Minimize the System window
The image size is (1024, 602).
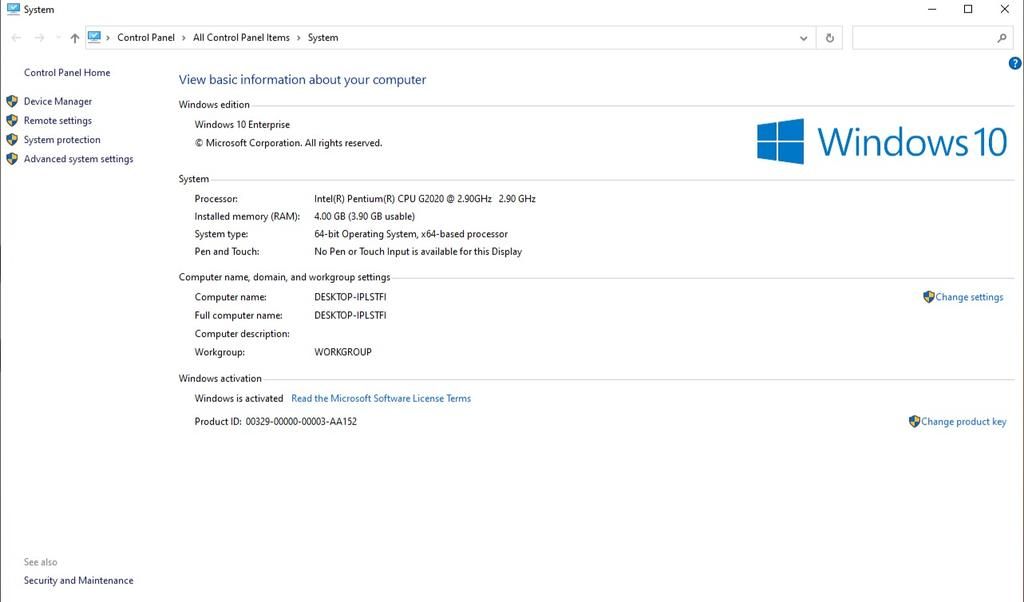932,9
